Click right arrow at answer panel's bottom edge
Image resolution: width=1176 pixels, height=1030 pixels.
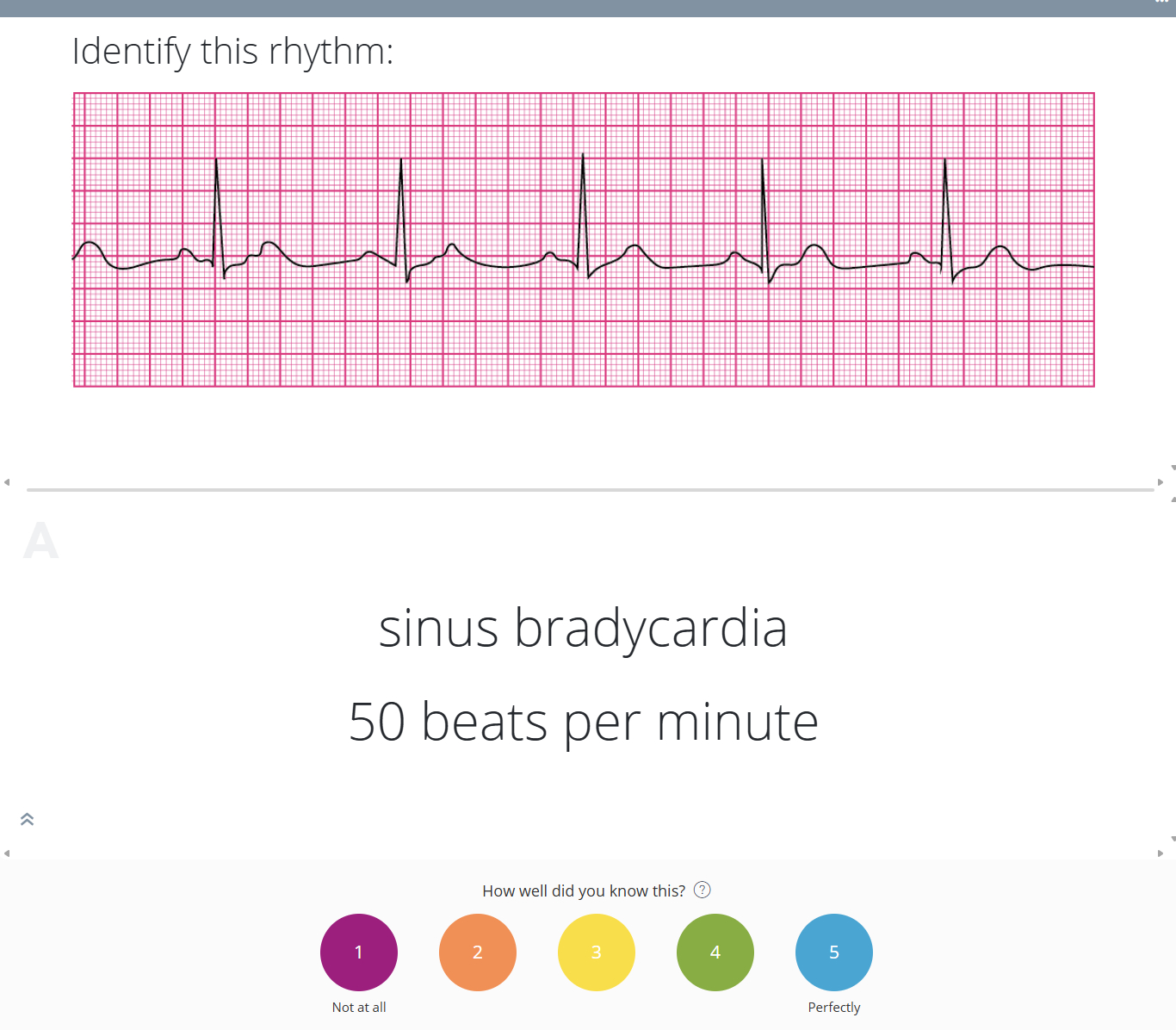[x=1161, y=853]
